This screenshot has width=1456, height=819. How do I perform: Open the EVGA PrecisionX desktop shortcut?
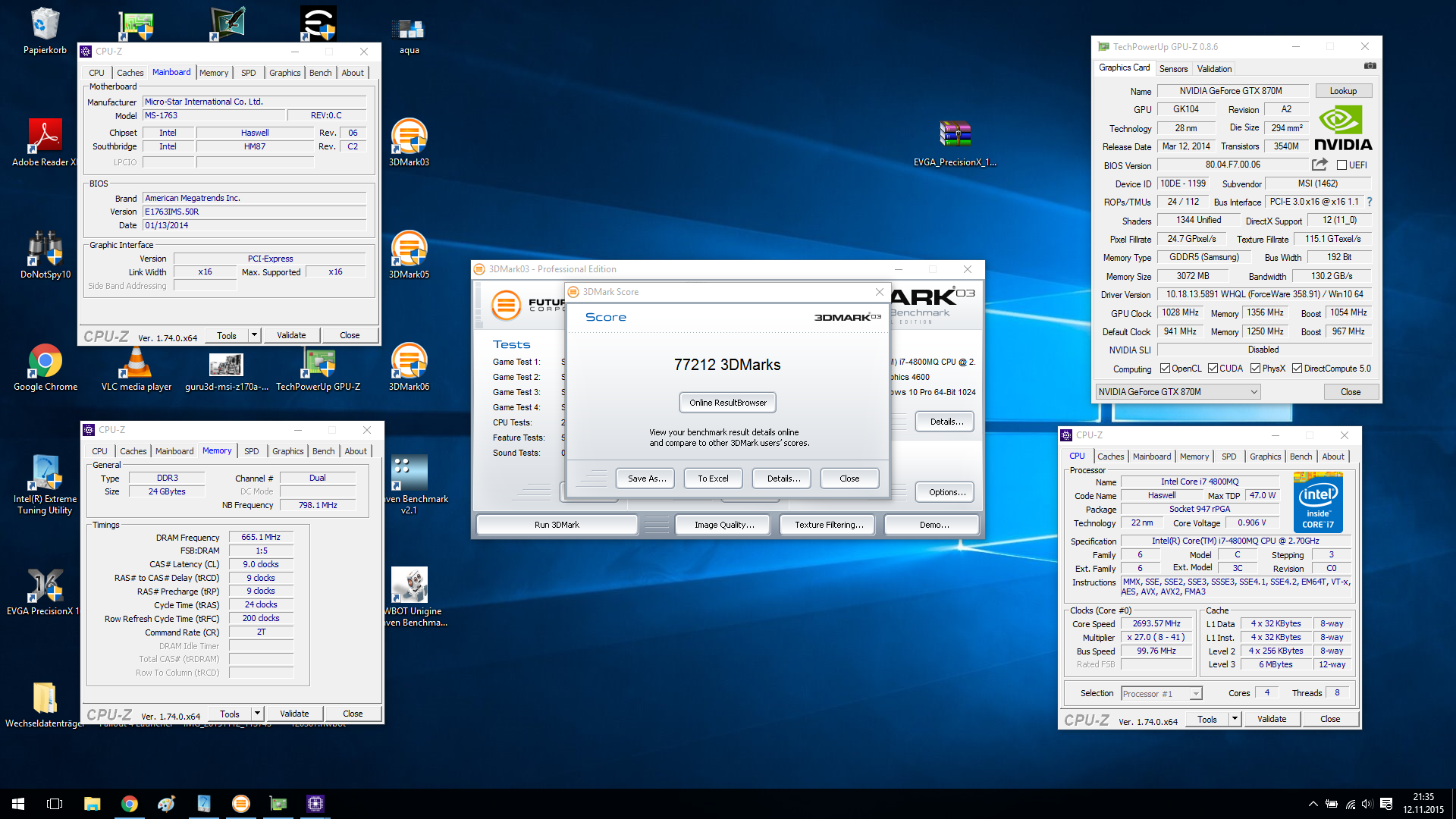45,592
